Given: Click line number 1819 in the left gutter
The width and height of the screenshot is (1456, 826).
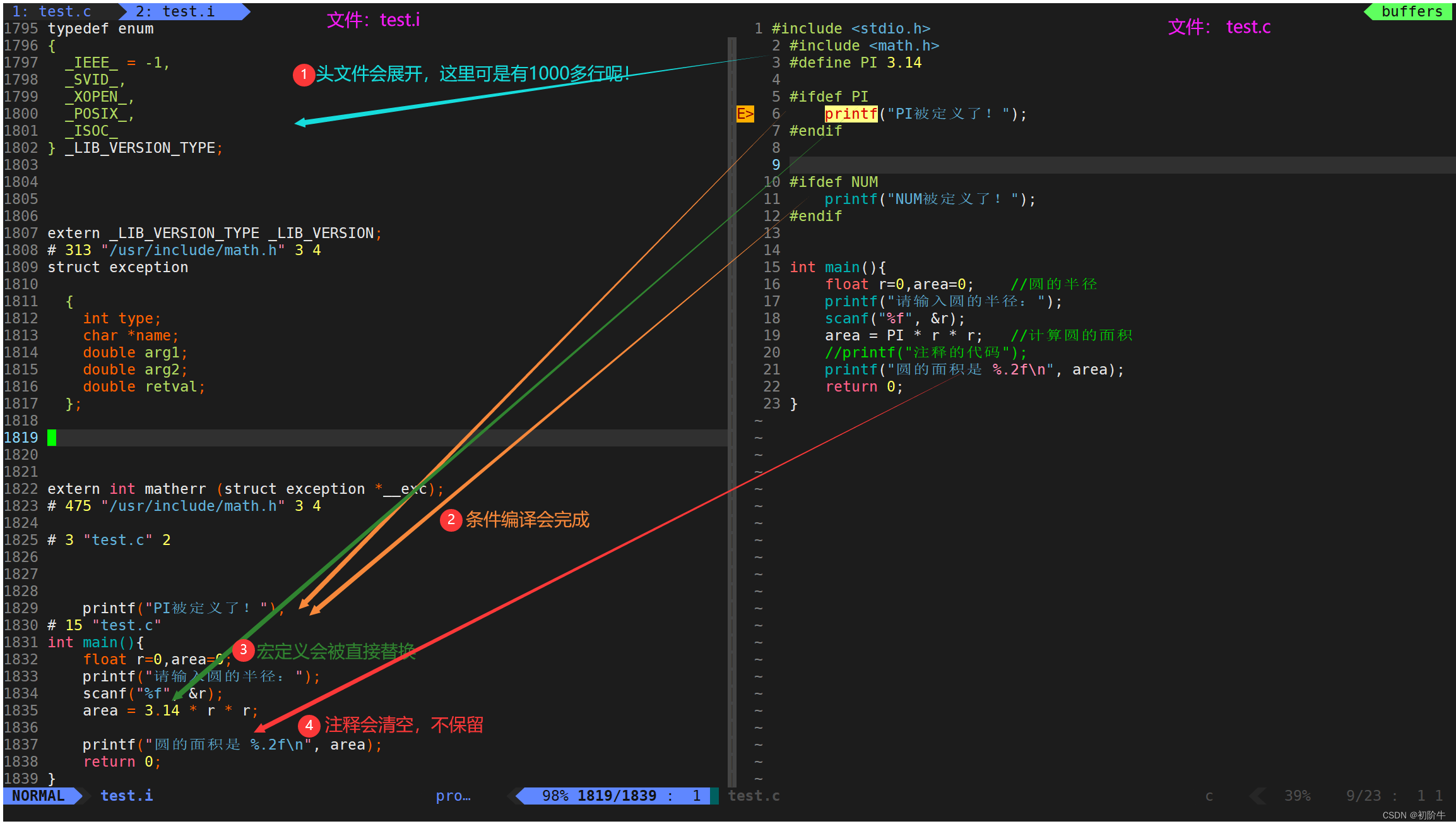Looking at the screenshot, I should [21, 438].
